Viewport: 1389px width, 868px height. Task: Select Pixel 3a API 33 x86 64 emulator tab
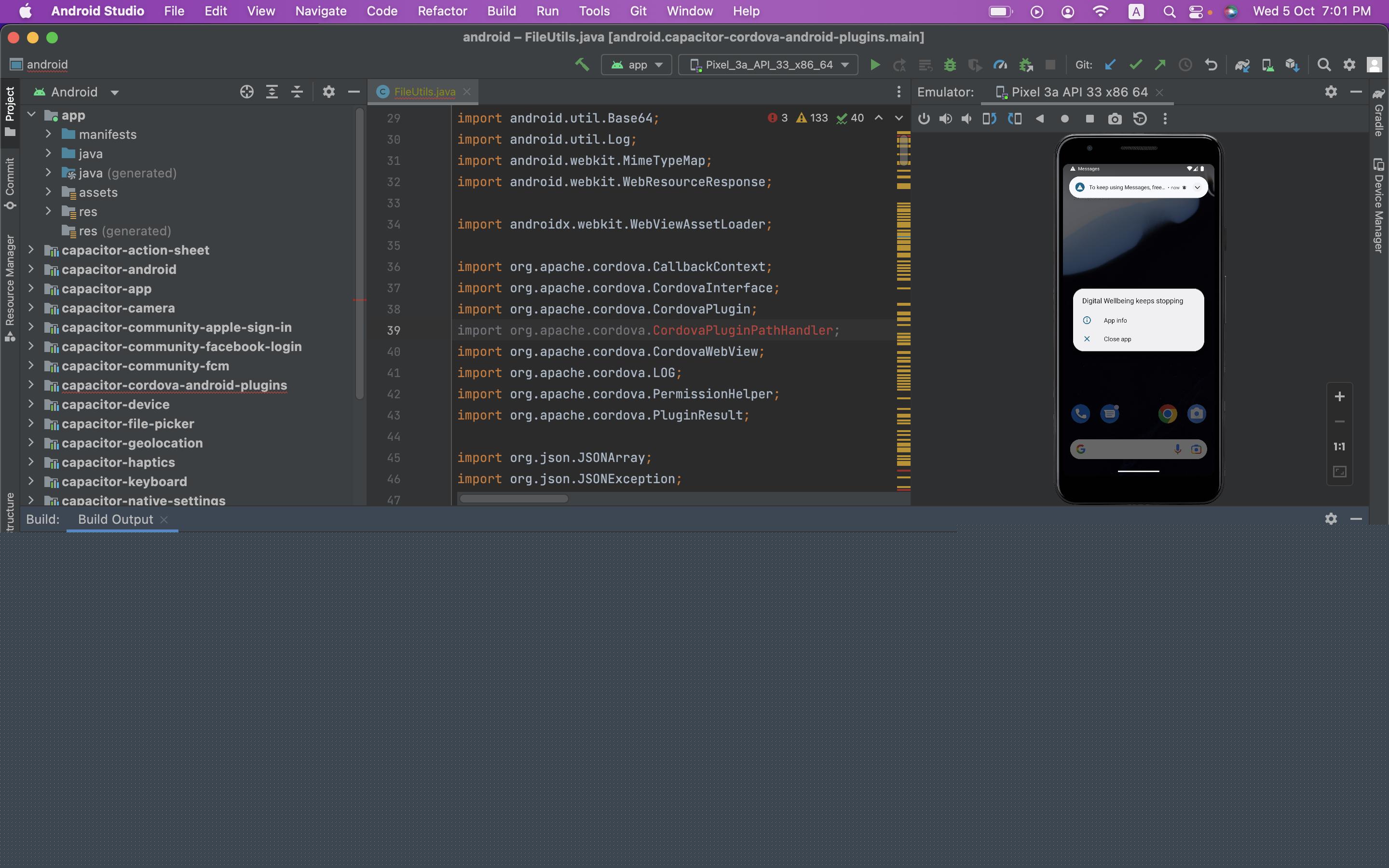1078,92
